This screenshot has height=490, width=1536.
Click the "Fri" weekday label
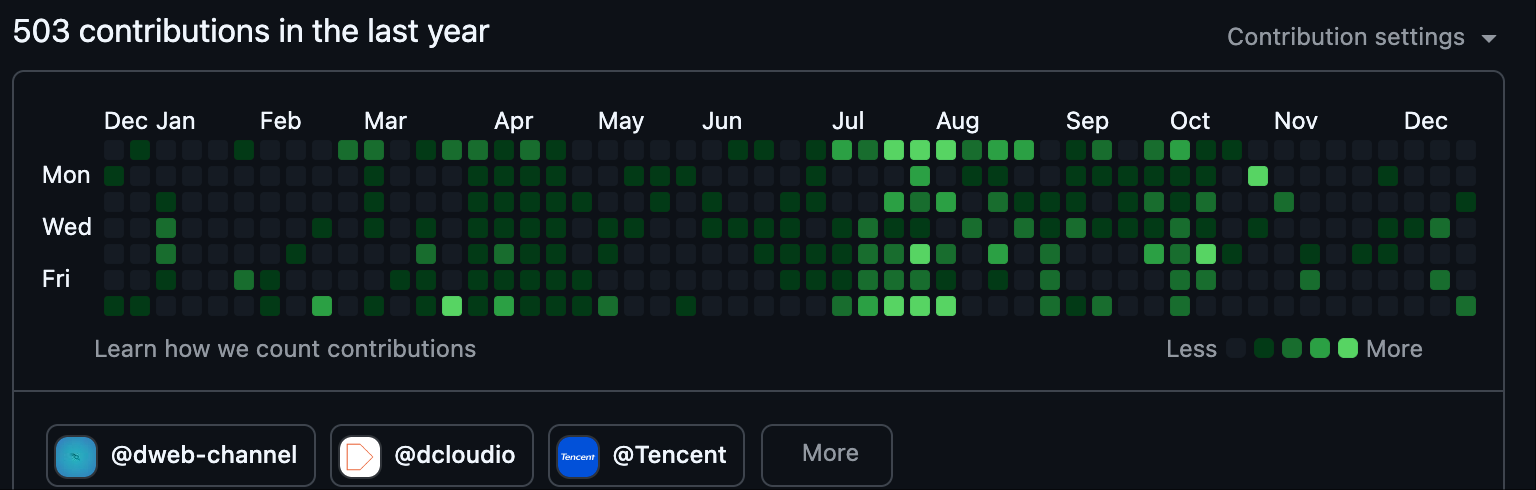pos(56,280)
